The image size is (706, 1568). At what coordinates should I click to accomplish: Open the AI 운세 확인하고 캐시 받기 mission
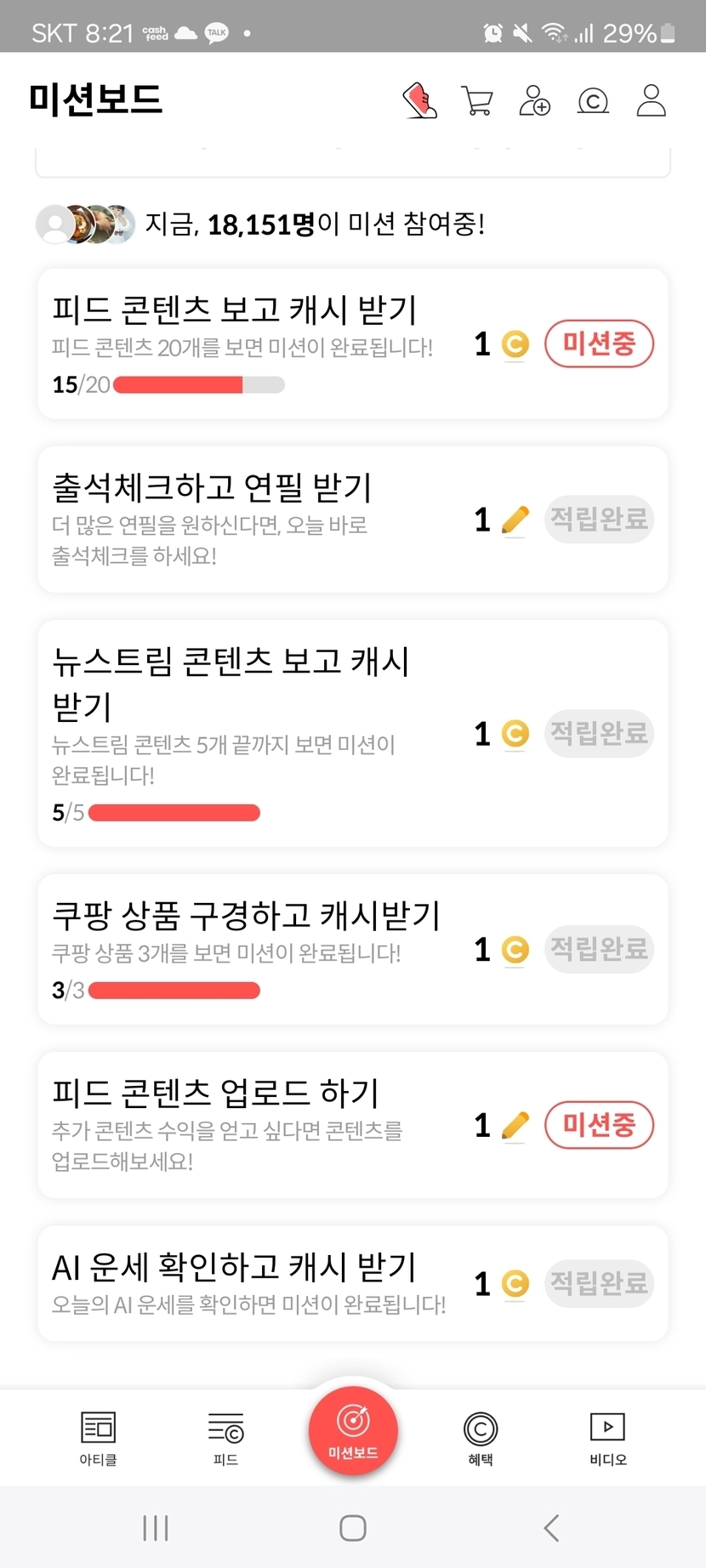pos(247,1282)
